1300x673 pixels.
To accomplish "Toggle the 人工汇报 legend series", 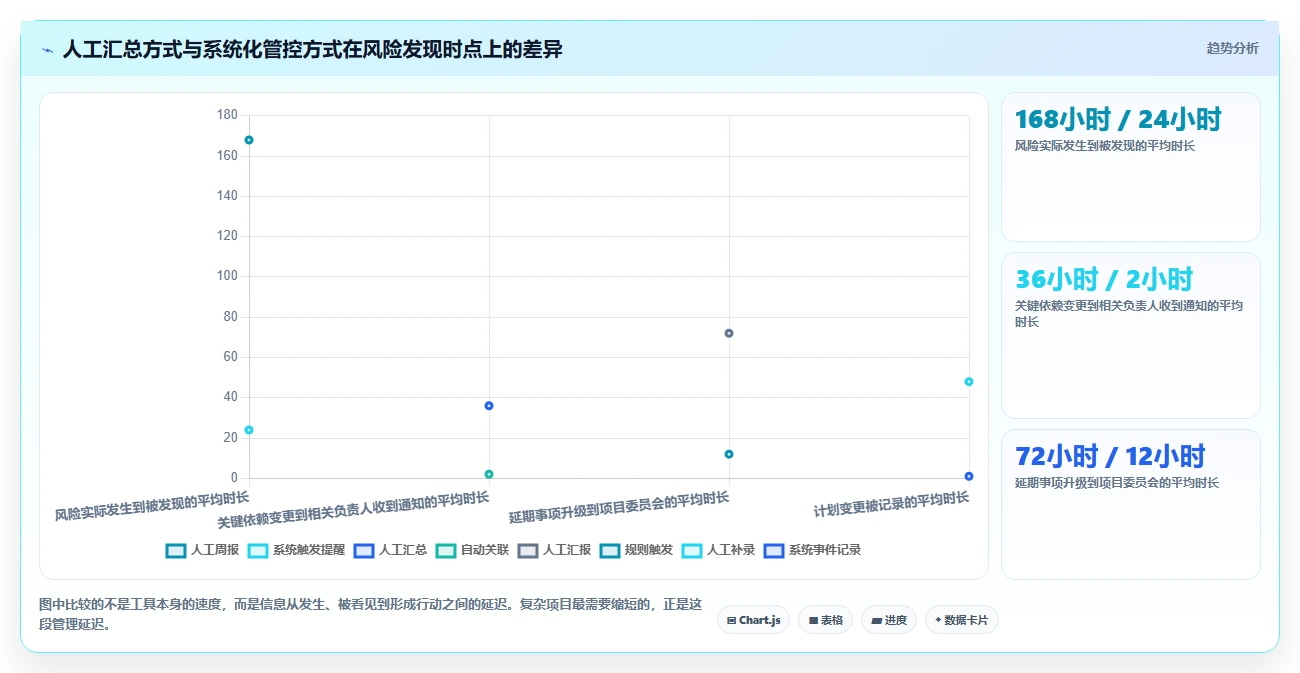I will pyautogui.click(x=554, y=550).
